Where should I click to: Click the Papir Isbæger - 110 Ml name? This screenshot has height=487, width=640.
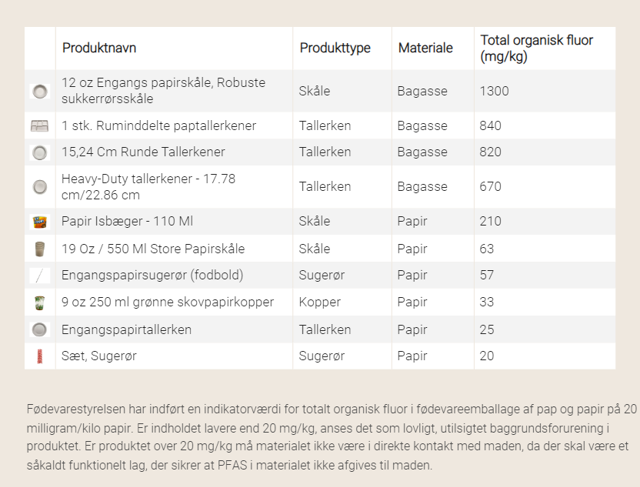tap(127, 221)
